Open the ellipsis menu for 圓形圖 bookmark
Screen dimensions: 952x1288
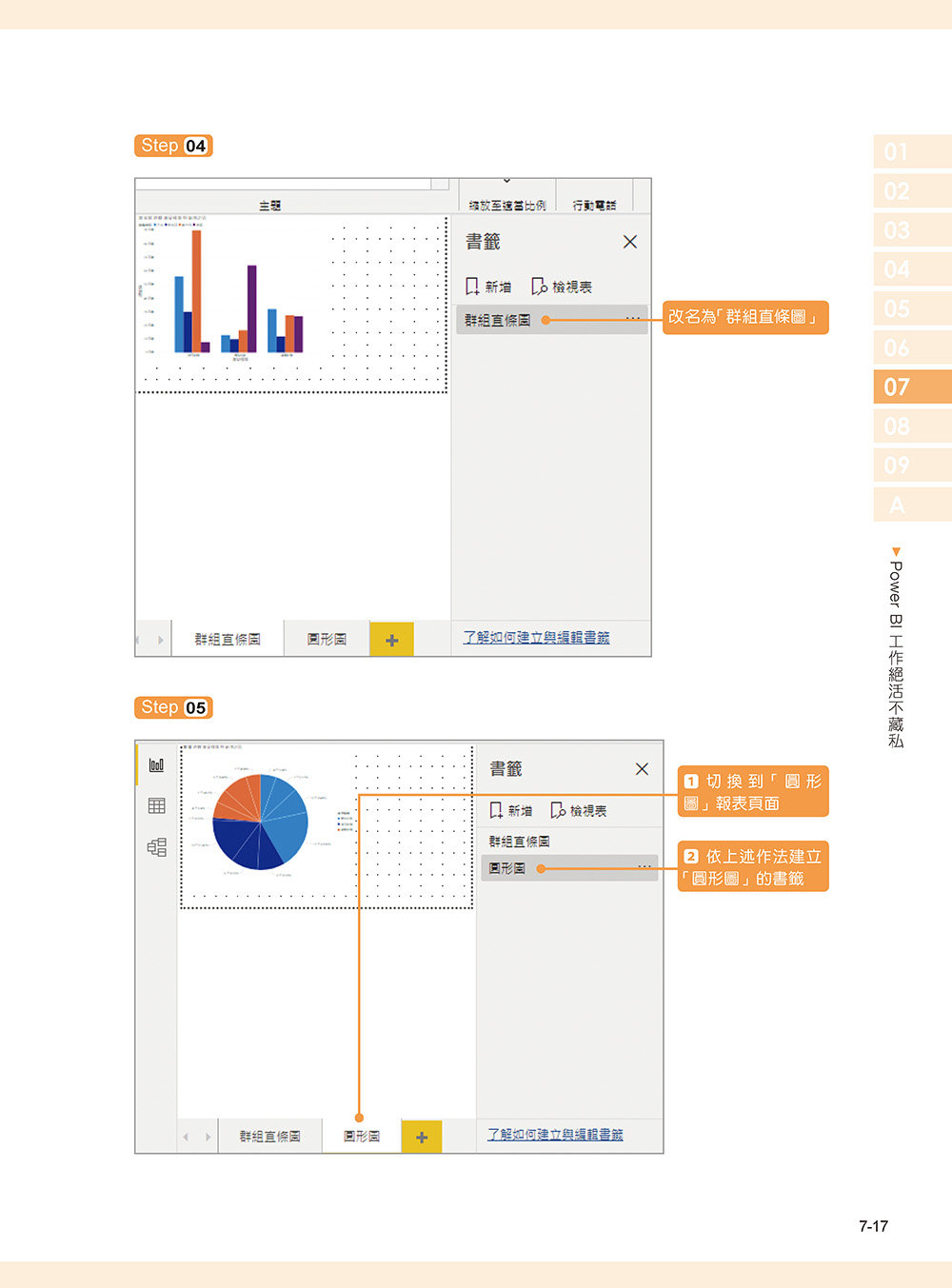[646, 866]
